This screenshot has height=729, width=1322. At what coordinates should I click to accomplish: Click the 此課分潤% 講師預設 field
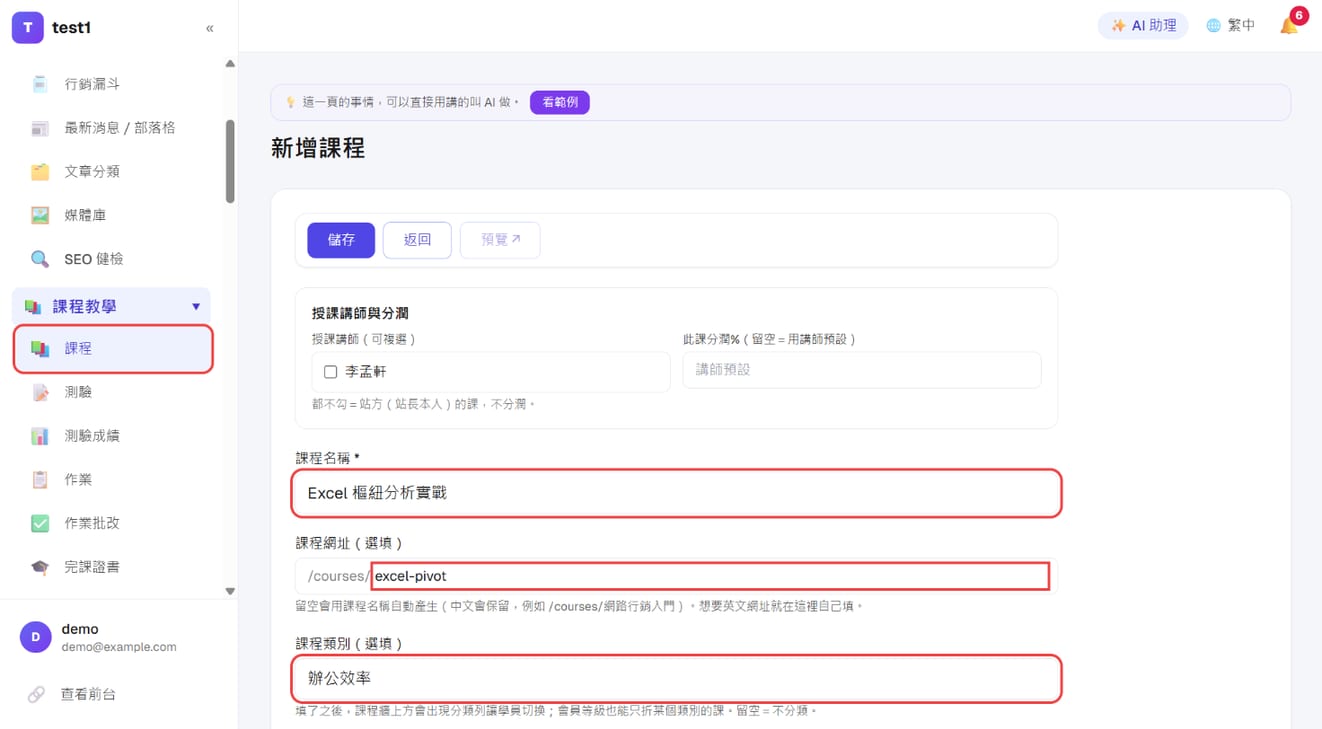pos(862,370)
